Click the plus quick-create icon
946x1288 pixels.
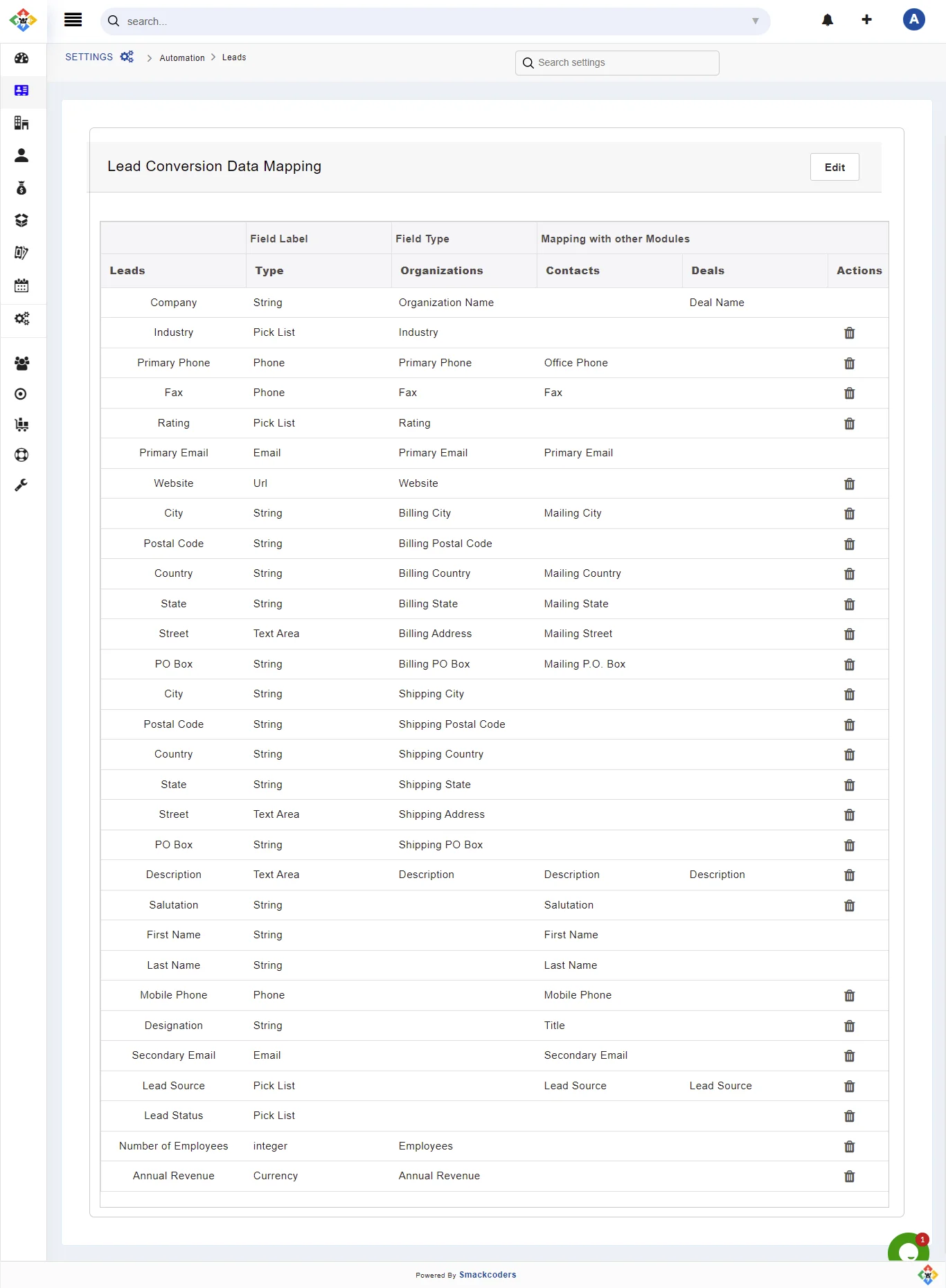866,20
